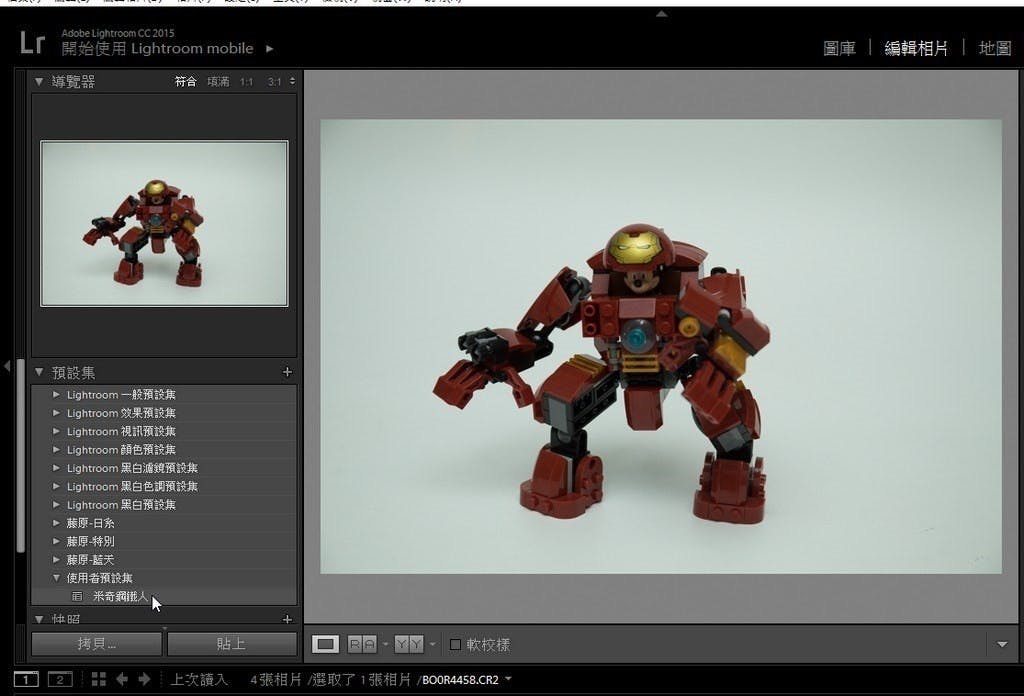Toggle the second monitor window 2
The width and height of the screenshot is (1024, 696).
(59, 680)
